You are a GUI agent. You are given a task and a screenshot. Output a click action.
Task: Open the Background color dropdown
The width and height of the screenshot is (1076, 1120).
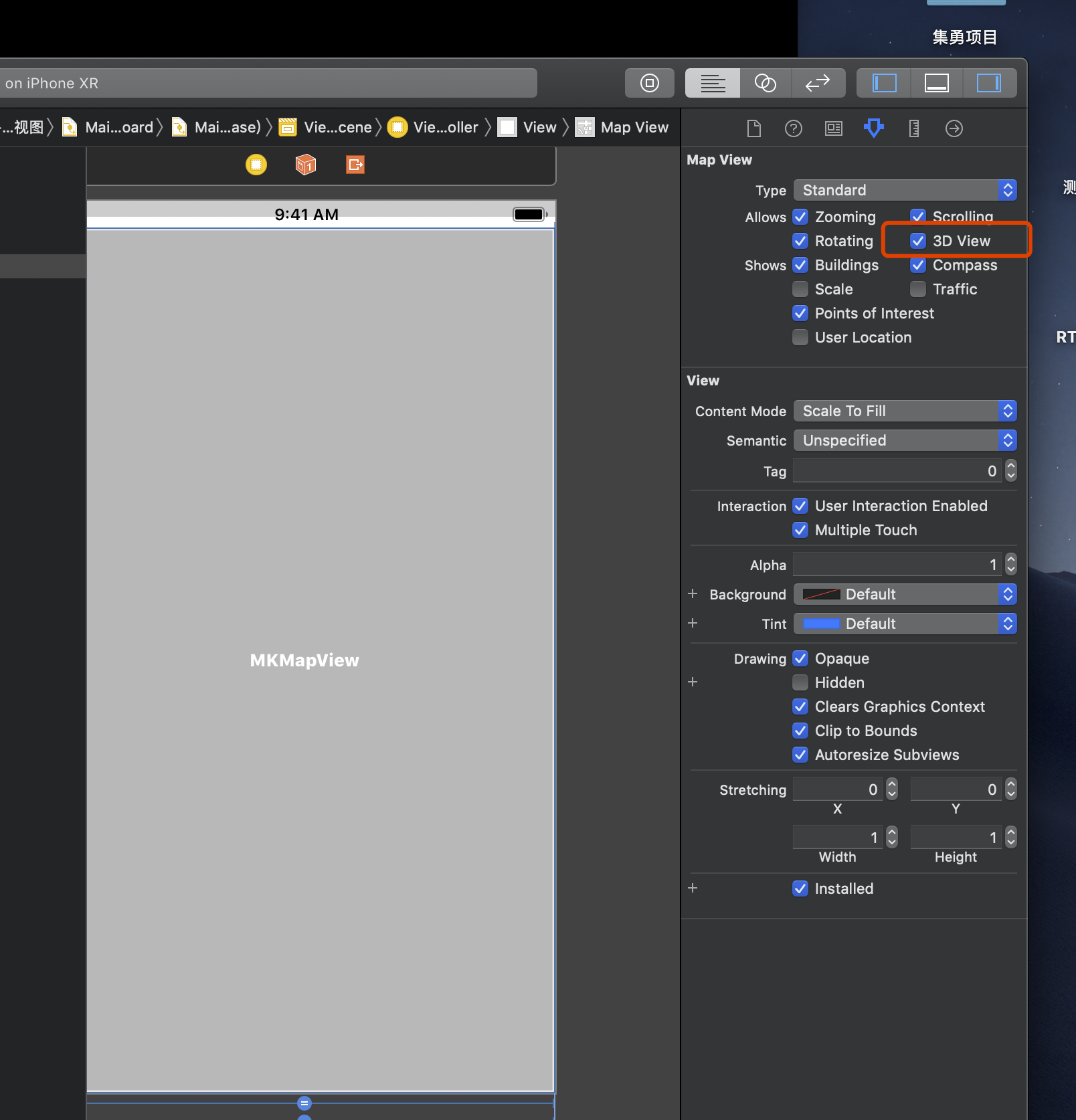point(905,594)
